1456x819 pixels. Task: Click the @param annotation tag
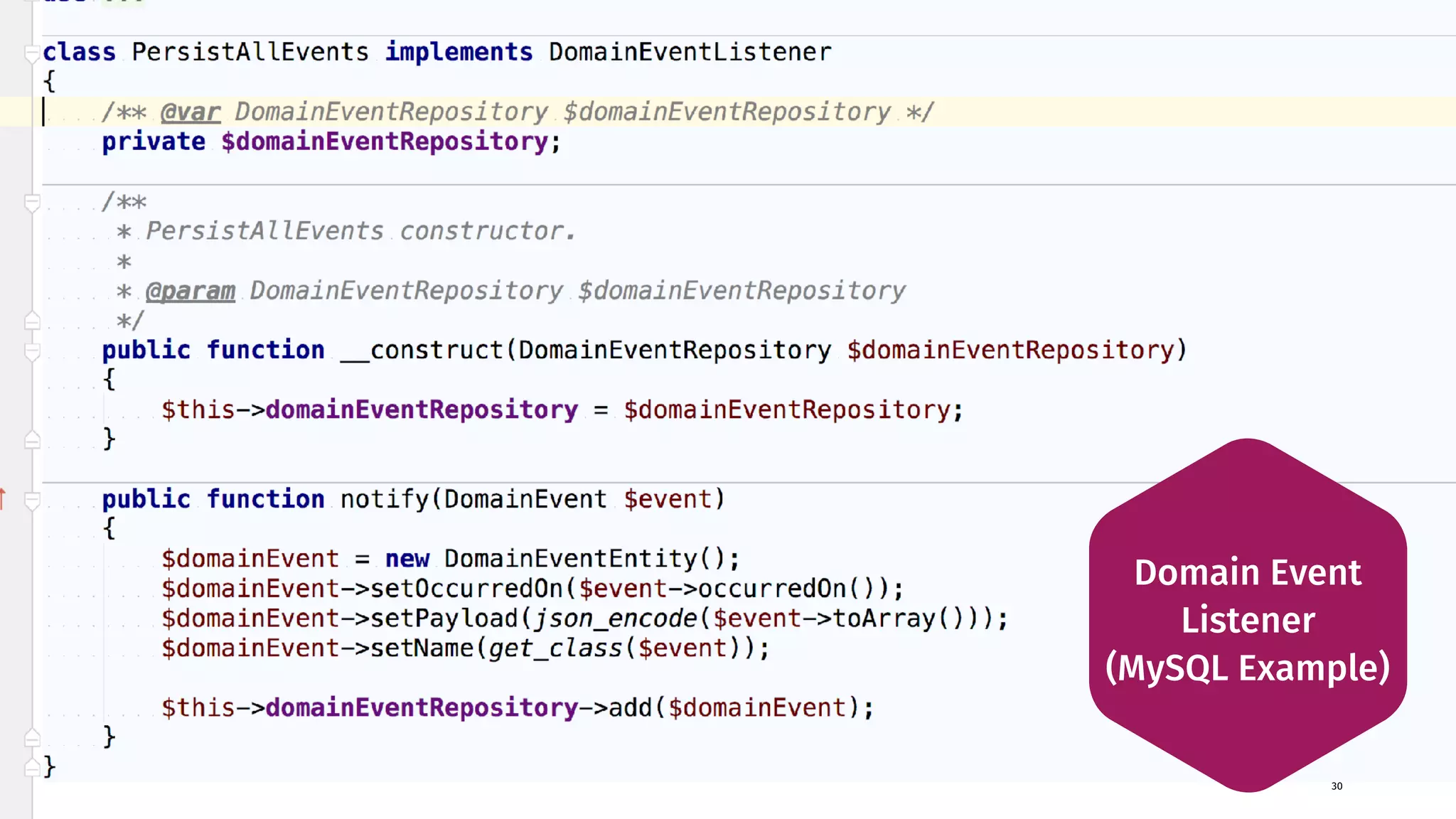tap(191, 291)
